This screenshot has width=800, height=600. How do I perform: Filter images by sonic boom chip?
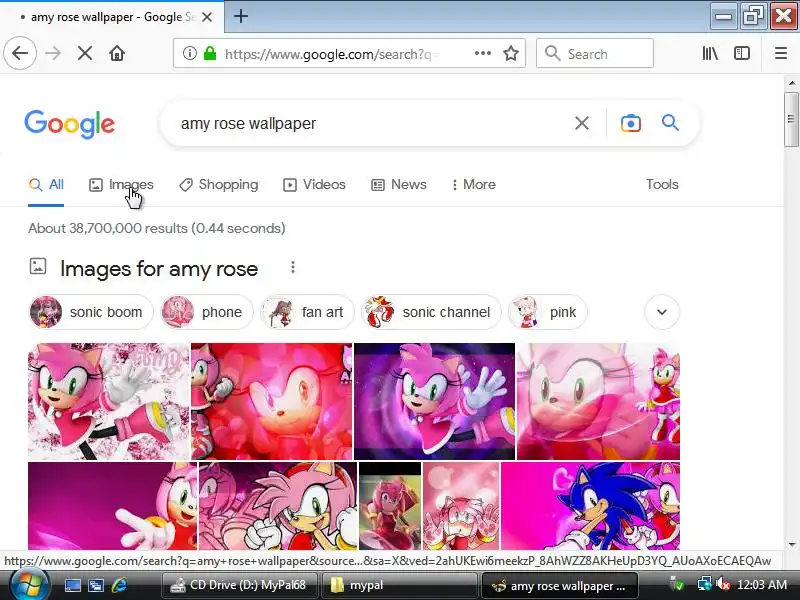[x=91, y=312]
